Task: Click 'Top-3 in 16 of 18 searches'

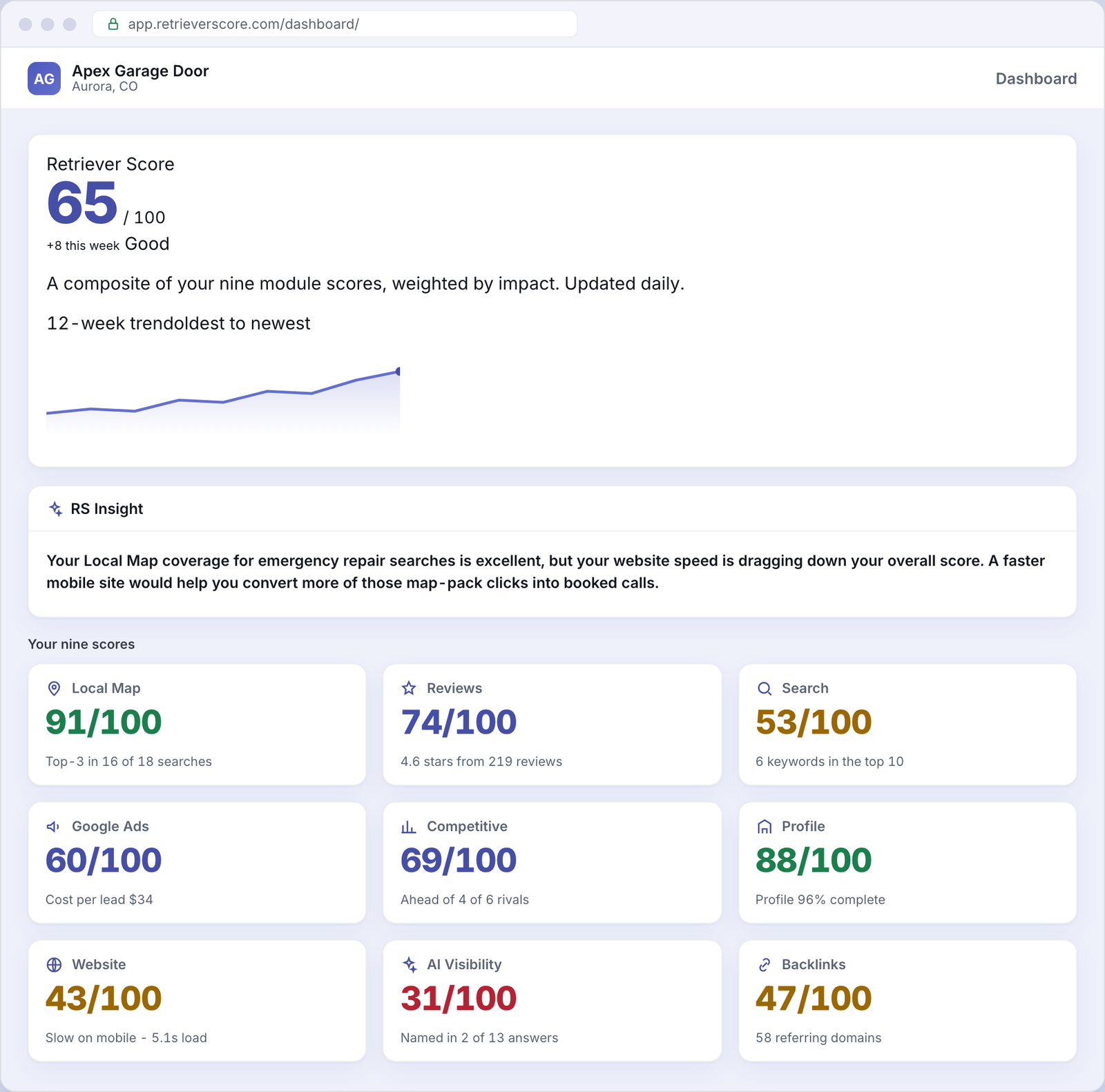Action: click(x=128, y=762)
